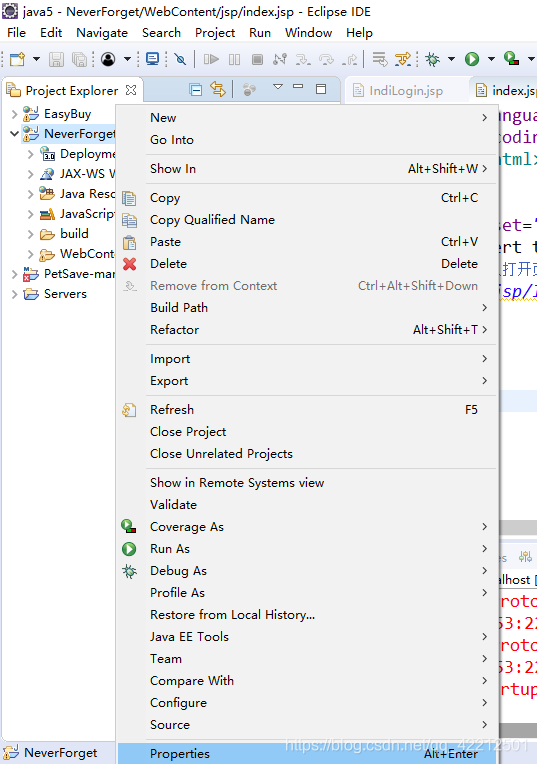The width and height of the screenshot is (537, 764).
Task: Expand the build folder node
Action: click(31, 234)
